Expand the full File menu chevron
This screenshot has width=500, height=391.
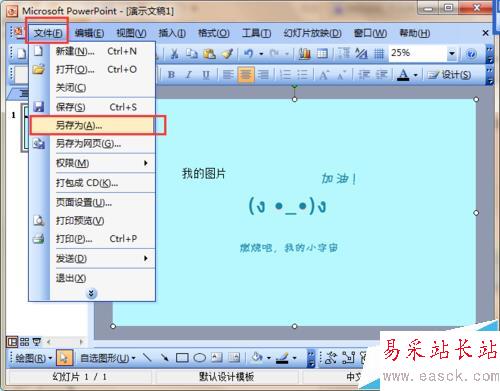click(x=91, y=293)
